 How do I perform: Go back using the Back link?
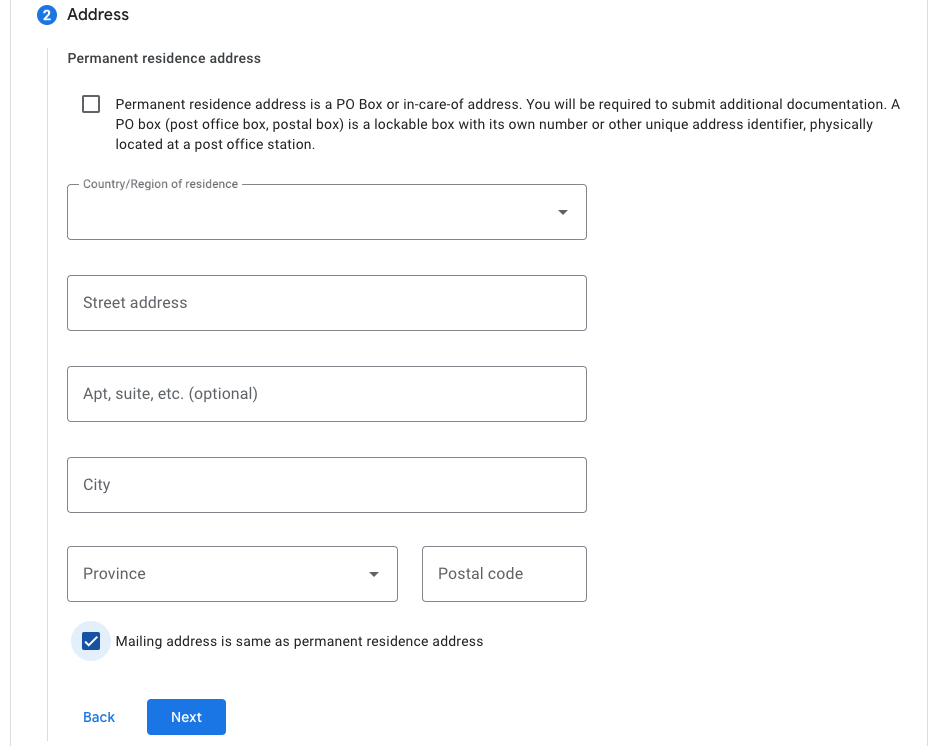[x=99, y=717]
